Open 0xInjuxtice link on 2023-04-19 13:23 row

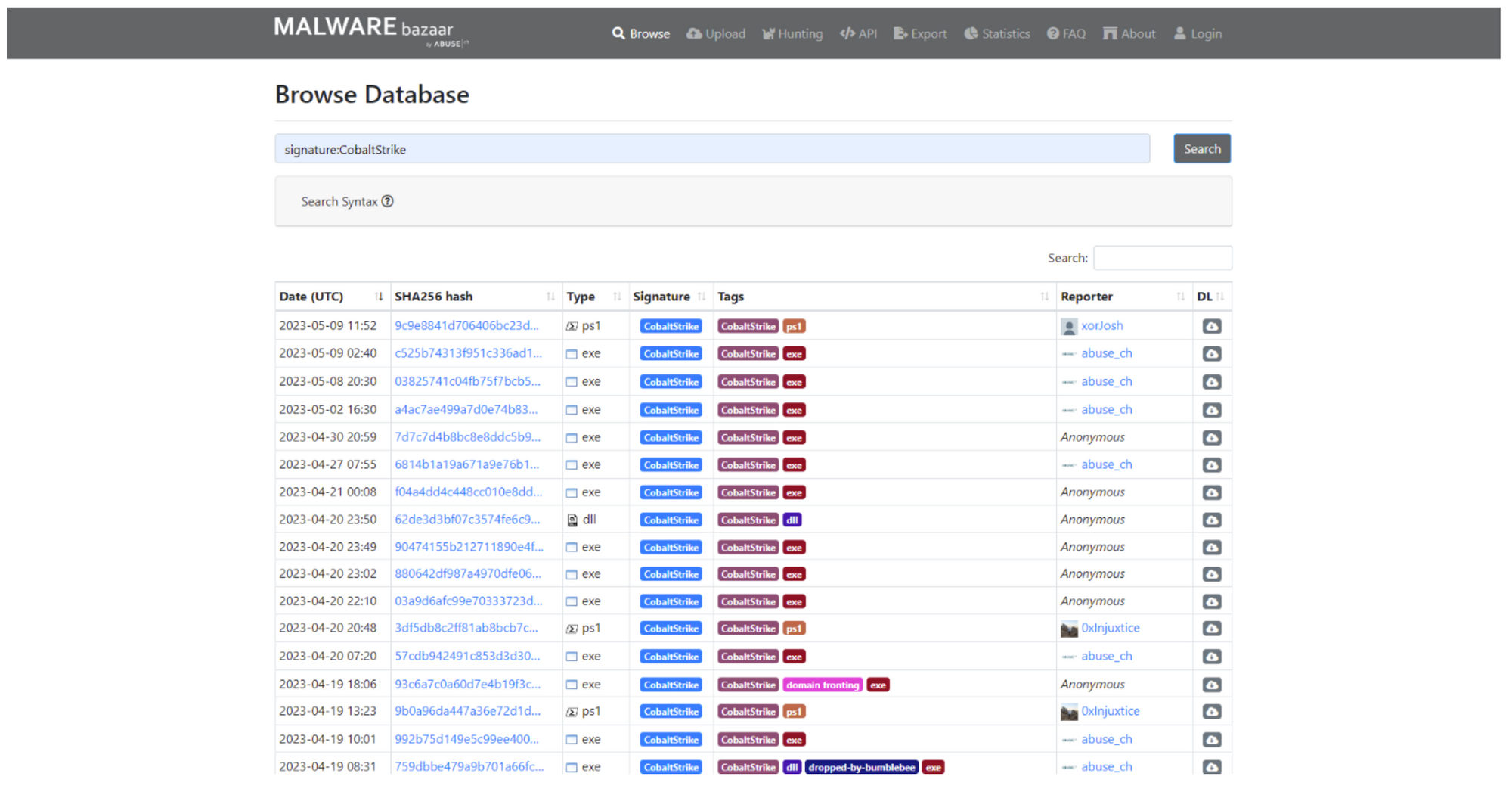coord(1110,711)
